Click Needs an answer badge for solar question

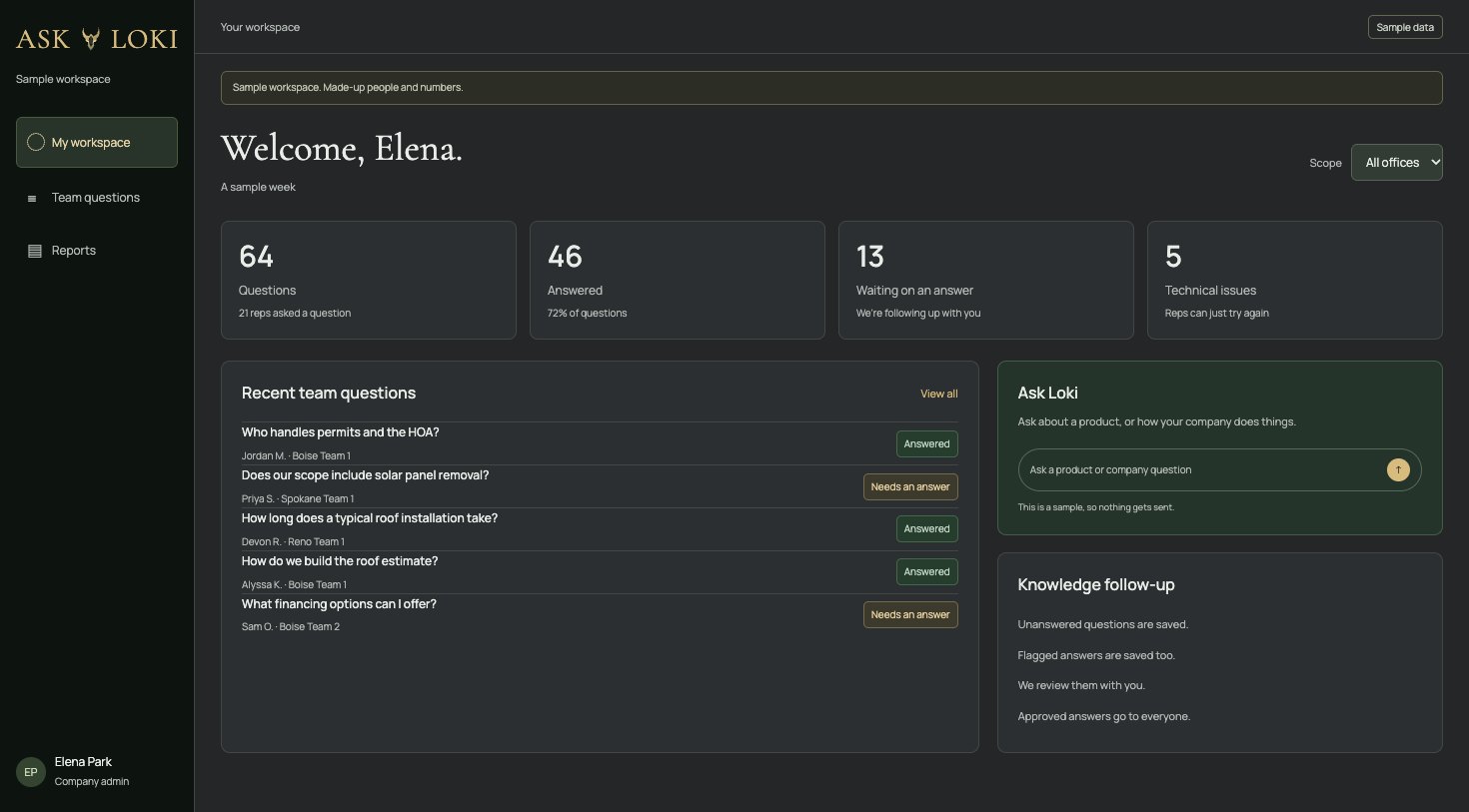pyautogui.click(x=910, y=487)
